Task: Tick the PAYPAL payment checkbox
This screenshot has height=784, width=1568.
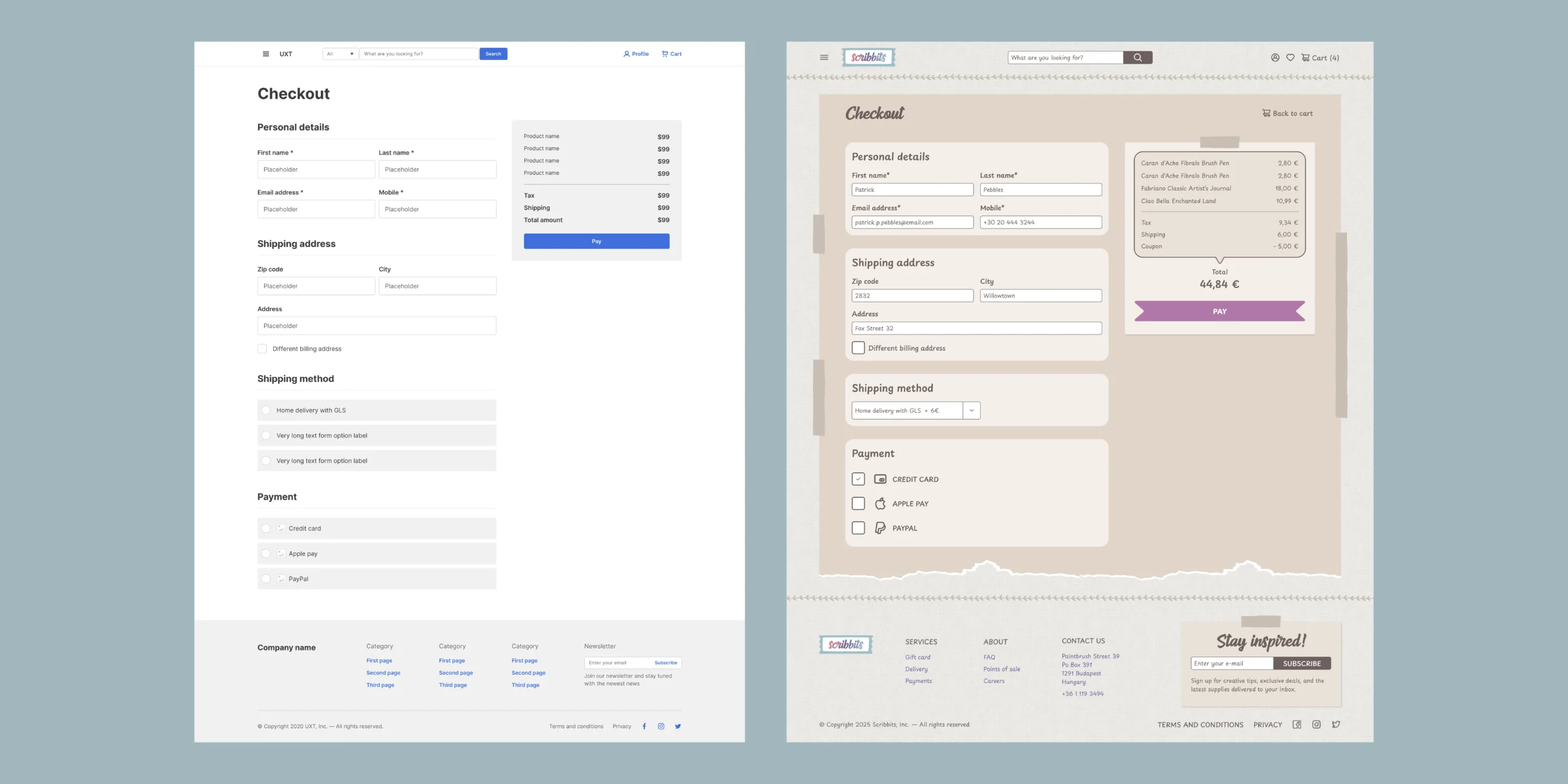Action: 858,528
